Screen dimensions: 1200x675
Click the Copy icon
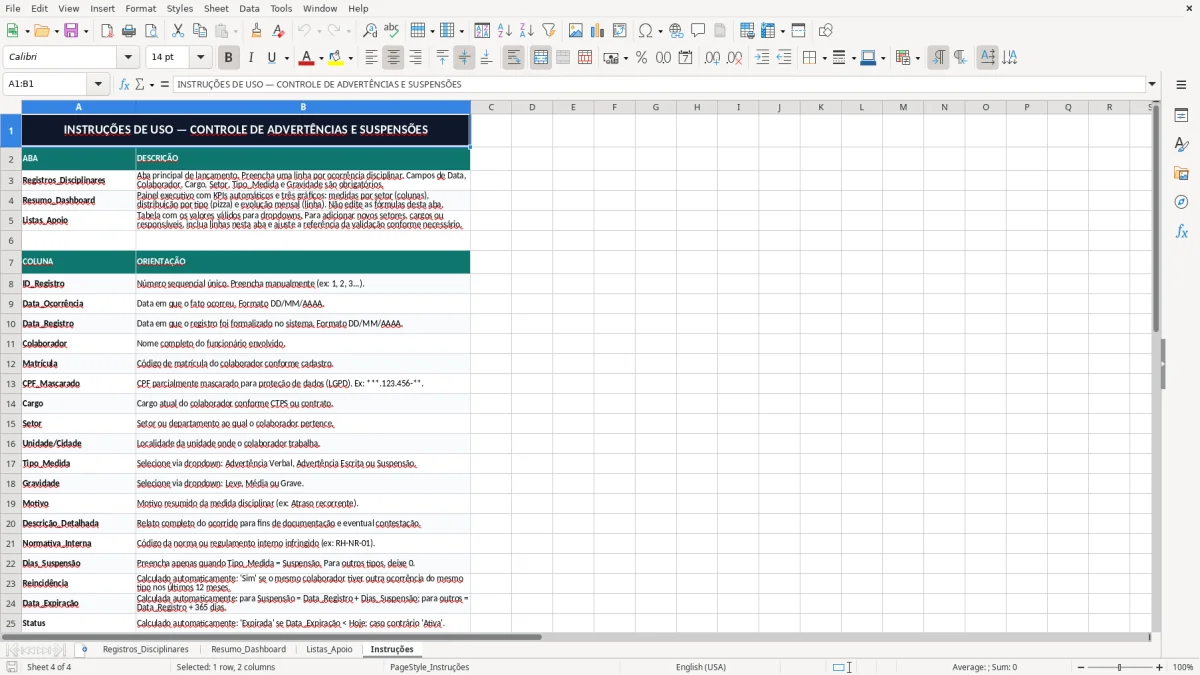point(200,31)
